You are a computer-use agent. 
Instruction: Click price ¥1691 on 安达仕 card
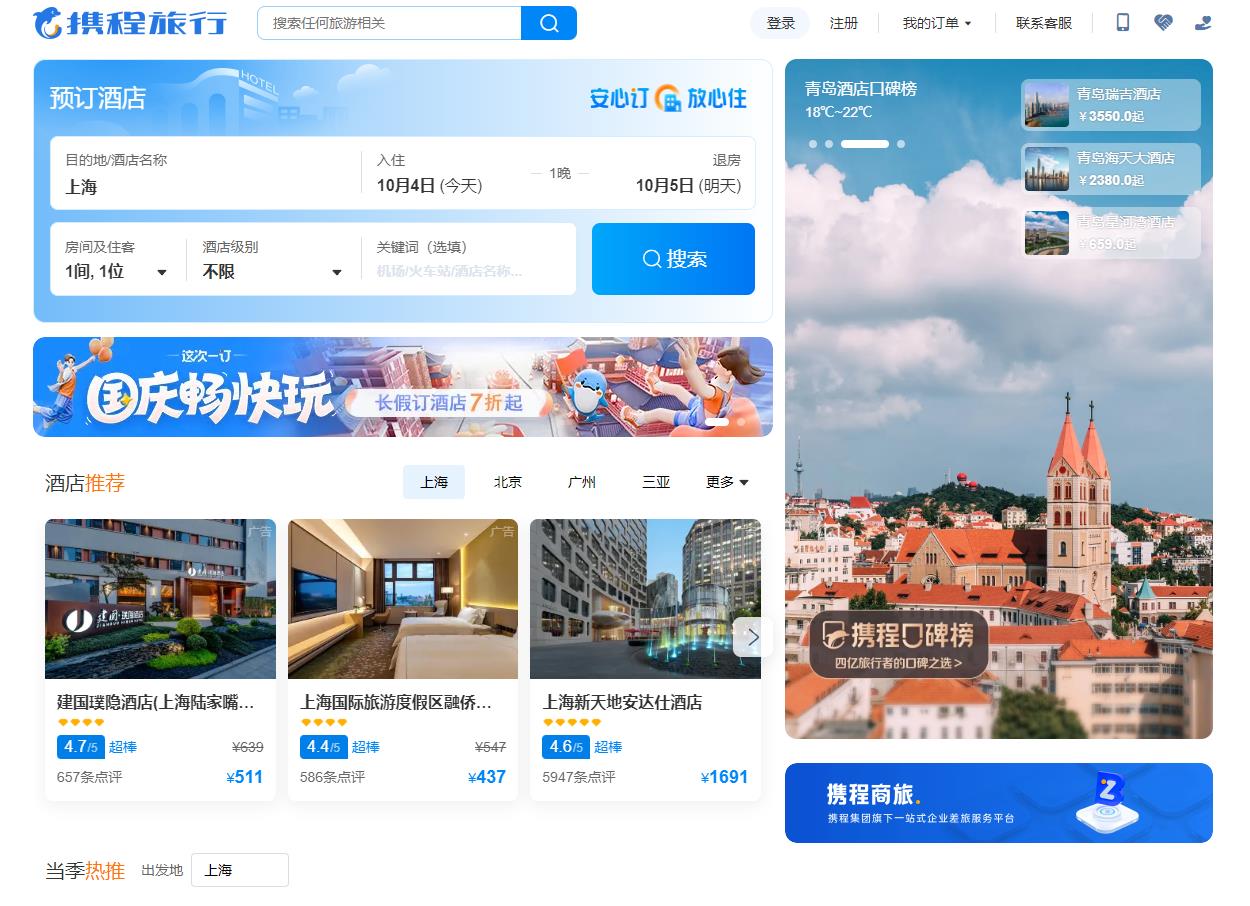[x=725, y=777]
